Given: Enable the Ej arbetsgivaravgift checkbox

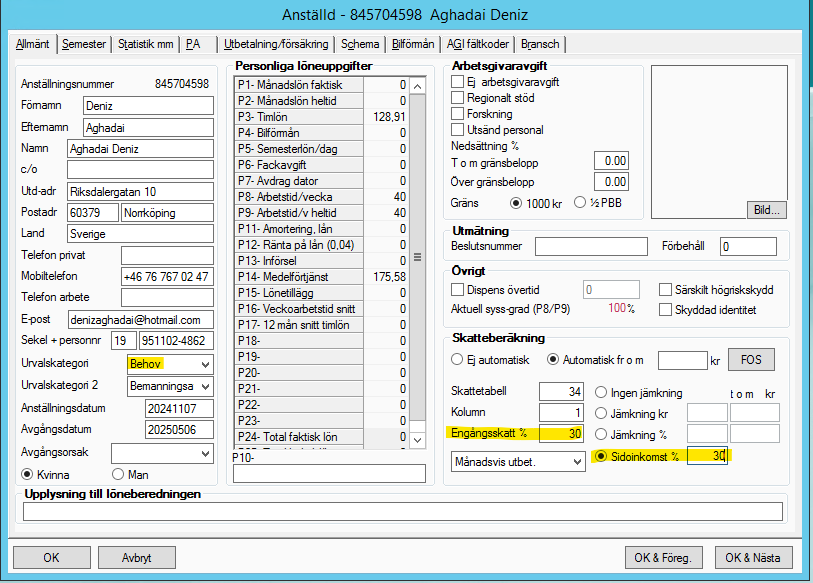Looking at the screenshot, I should (458, 82).
